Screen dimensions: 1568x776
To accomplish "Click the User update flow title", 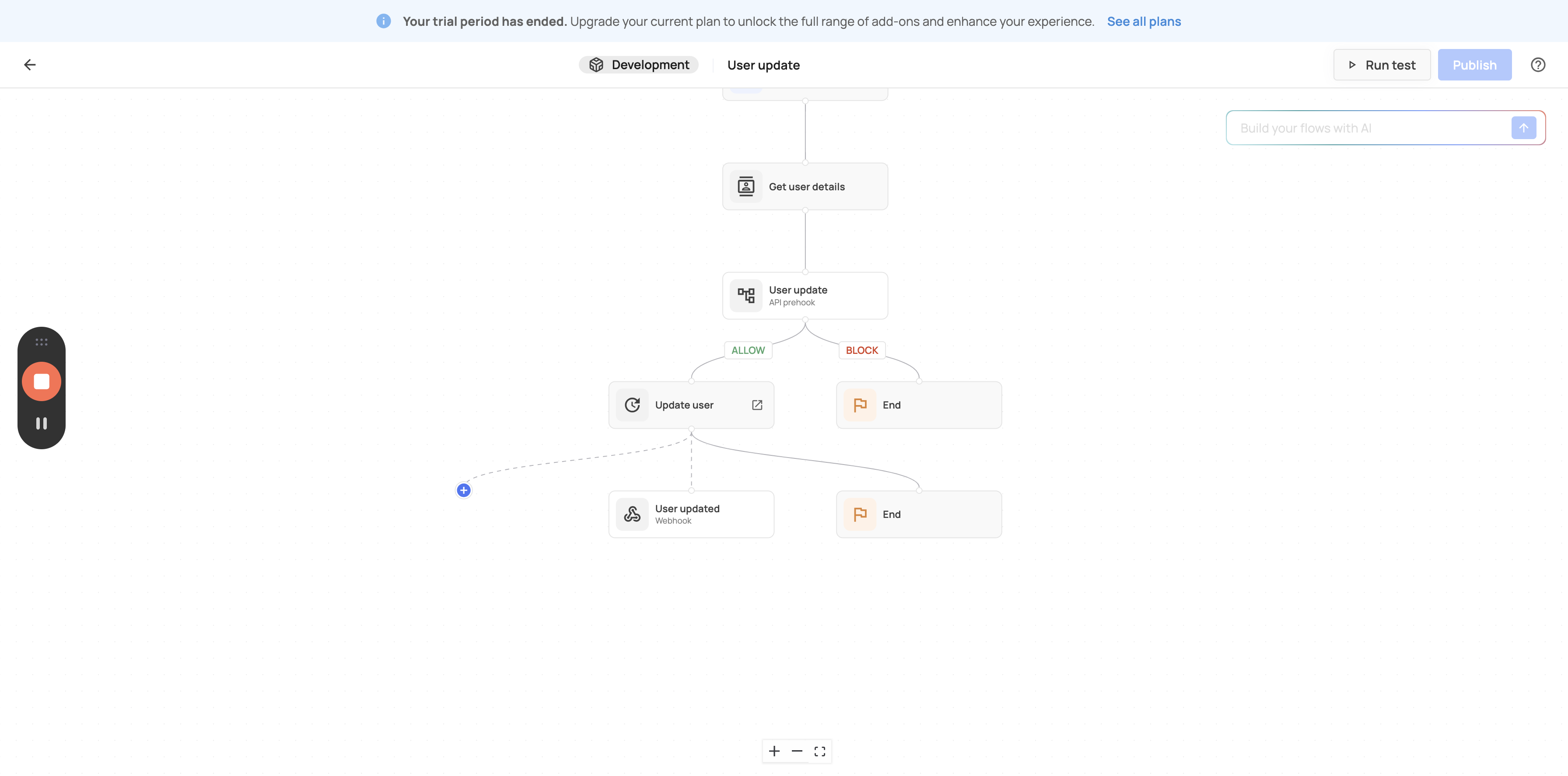I will coord(763,65).
